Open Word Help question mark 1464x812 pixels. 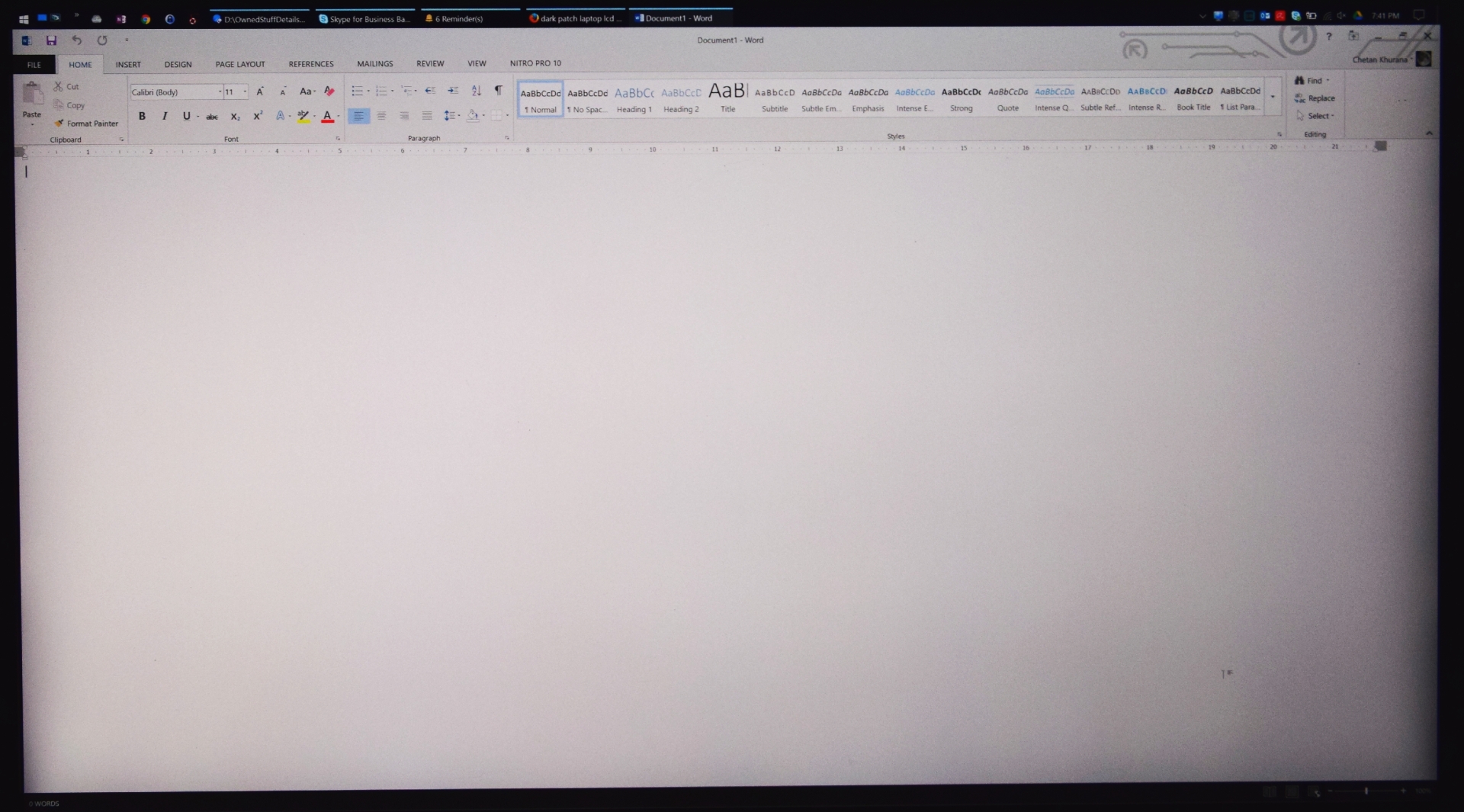click(1329, 37)
